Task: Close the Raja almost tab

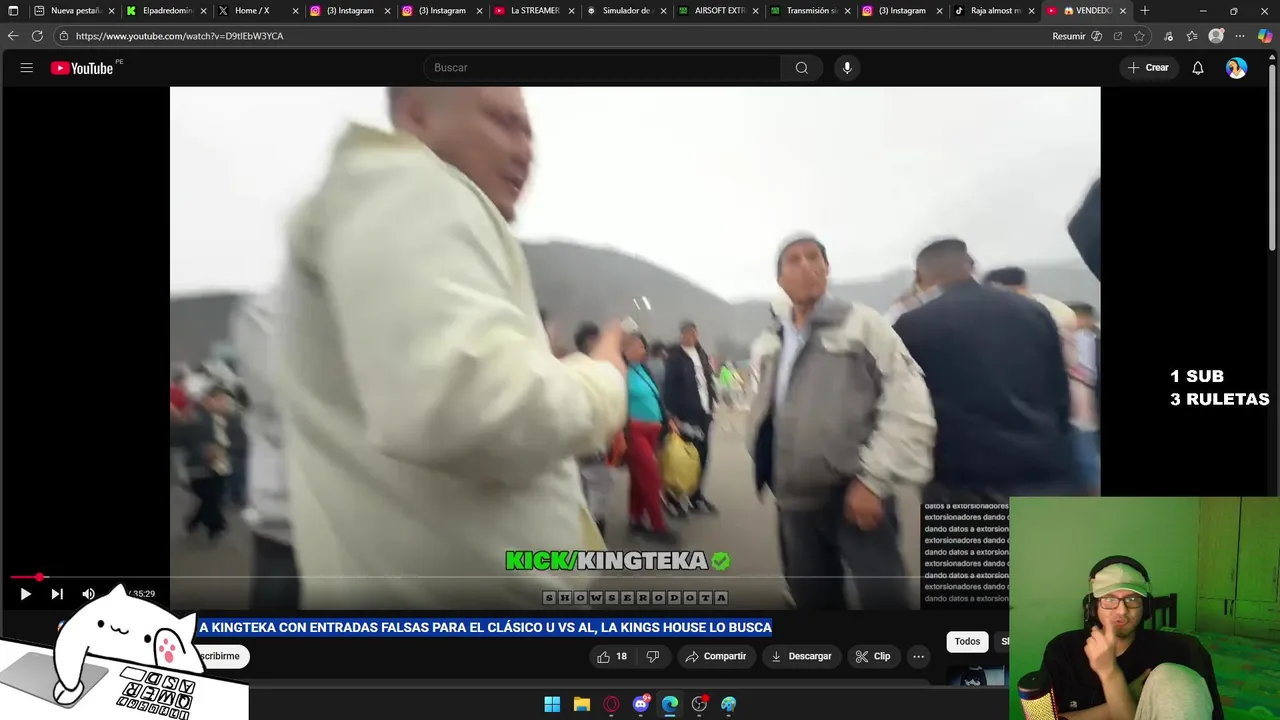Action: pyautogui.click(x=1031, y=11)
